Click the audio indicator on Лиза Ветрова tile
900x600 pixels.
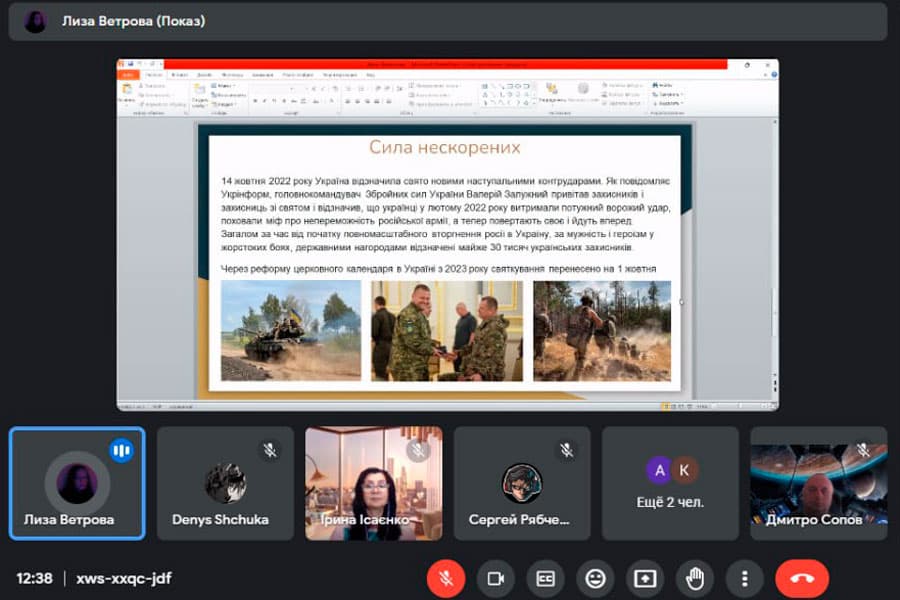(x=121, y=451)
